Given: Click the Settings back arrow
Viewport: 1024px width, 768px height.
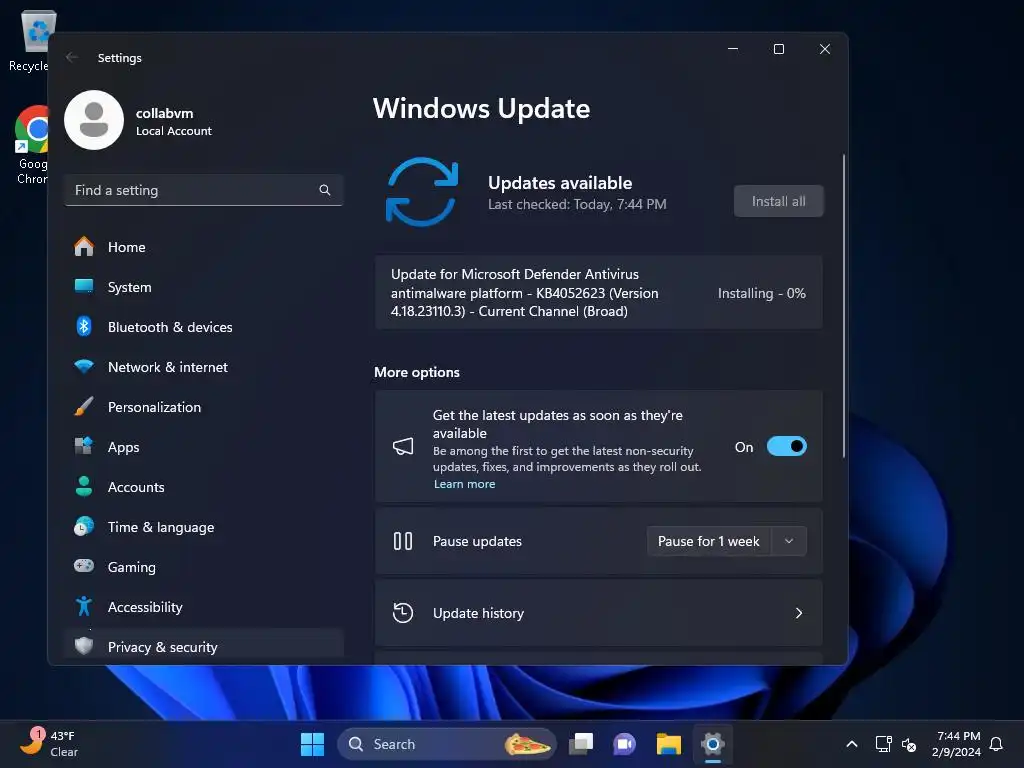Looking at the screenshot, I should [72, 57].
